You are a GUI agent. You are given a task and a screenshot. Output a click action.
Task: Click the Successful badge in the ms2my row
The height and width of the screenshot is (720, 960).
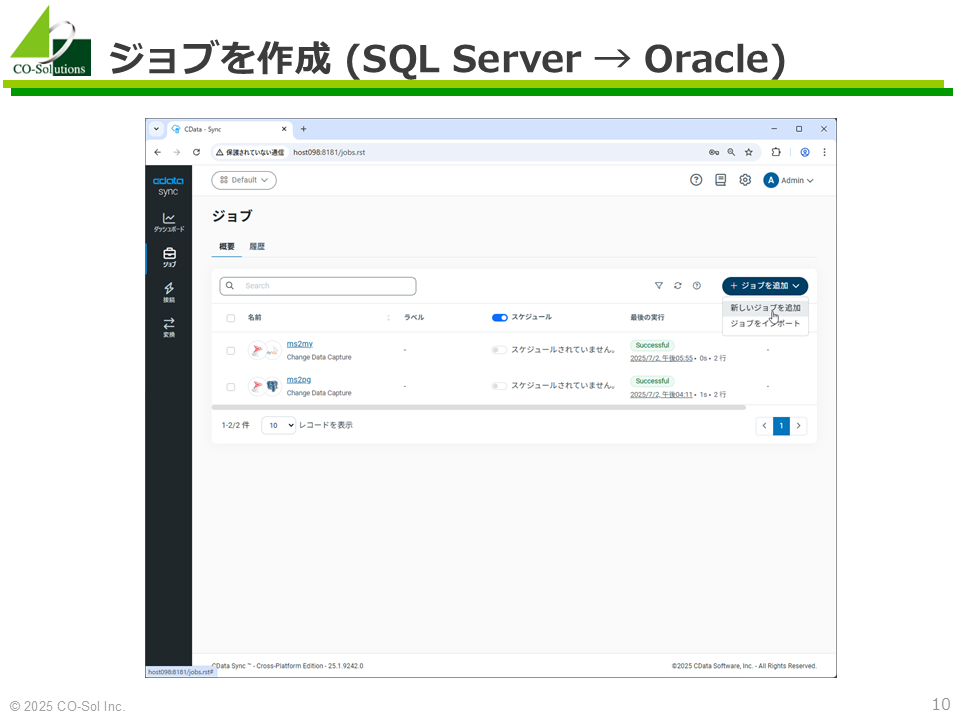click(x=652, y=345)
